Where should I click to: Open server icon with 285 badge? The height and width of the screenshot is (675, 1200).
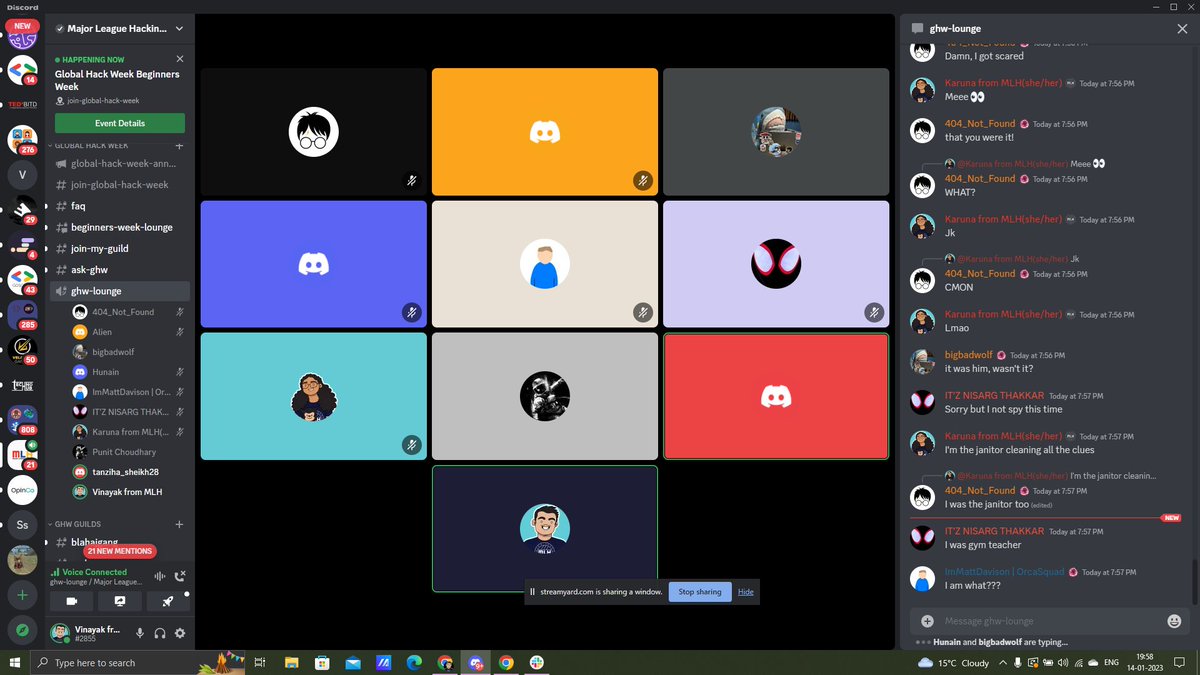(x=22, y=315)
